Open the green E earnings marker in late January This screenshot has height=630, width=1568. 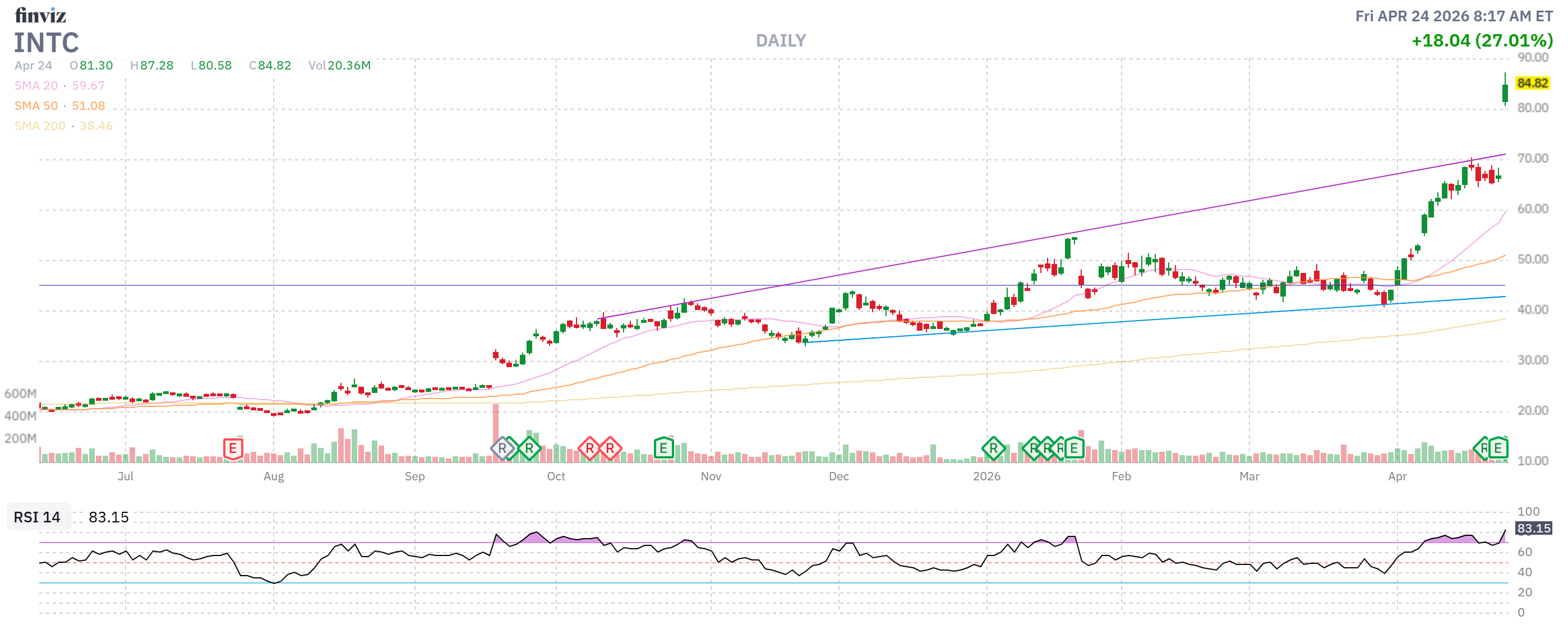point(1074,449)
